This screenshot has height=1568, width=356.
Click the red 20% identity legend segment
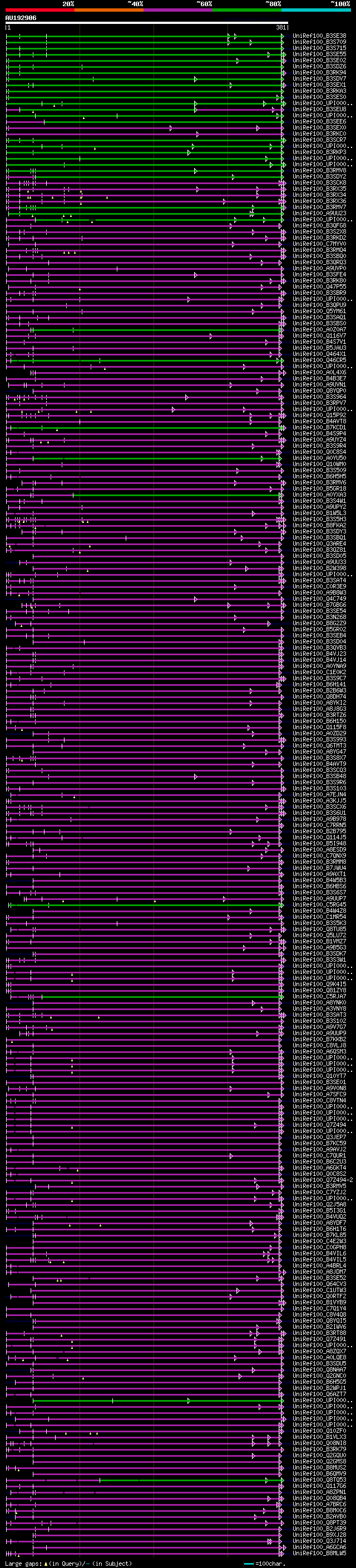(x=39, y=11)
